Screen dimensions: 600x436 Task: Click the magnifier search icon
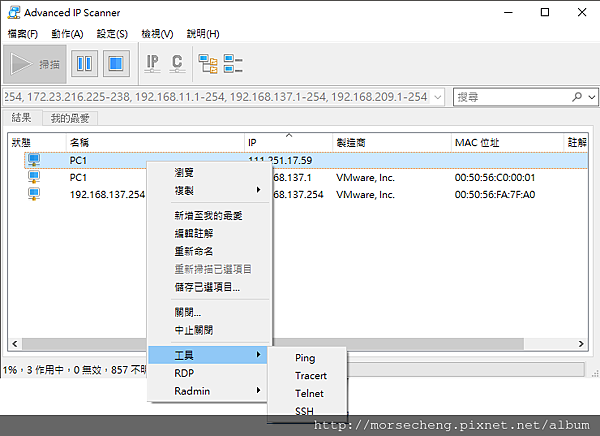pos(577,97)
